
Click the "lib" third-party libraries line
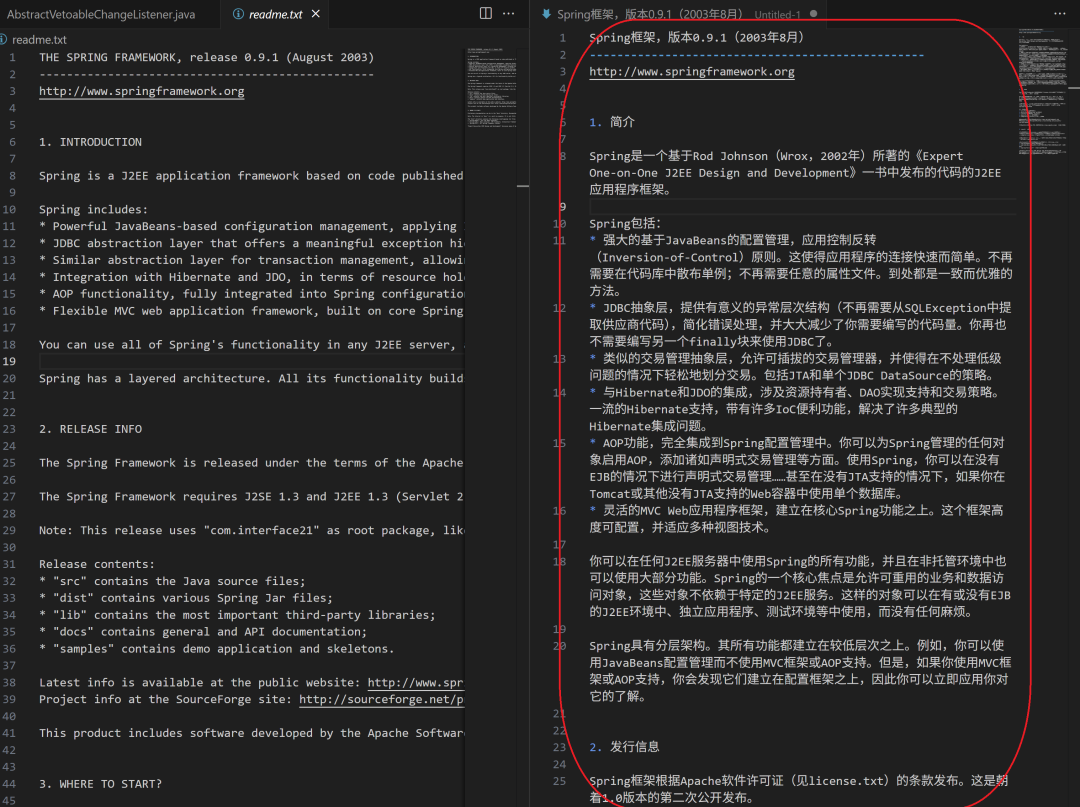tap(237, 615)
